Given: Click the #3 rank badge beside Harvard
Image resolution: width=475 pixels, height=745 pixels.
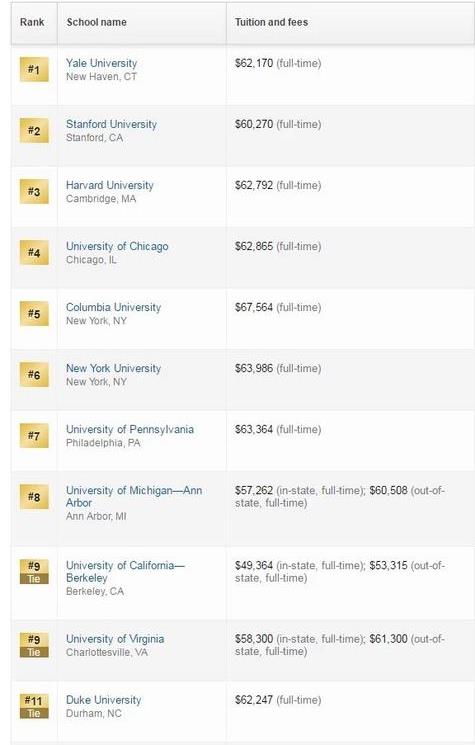Looking at the screenshot, I should 34,191.
